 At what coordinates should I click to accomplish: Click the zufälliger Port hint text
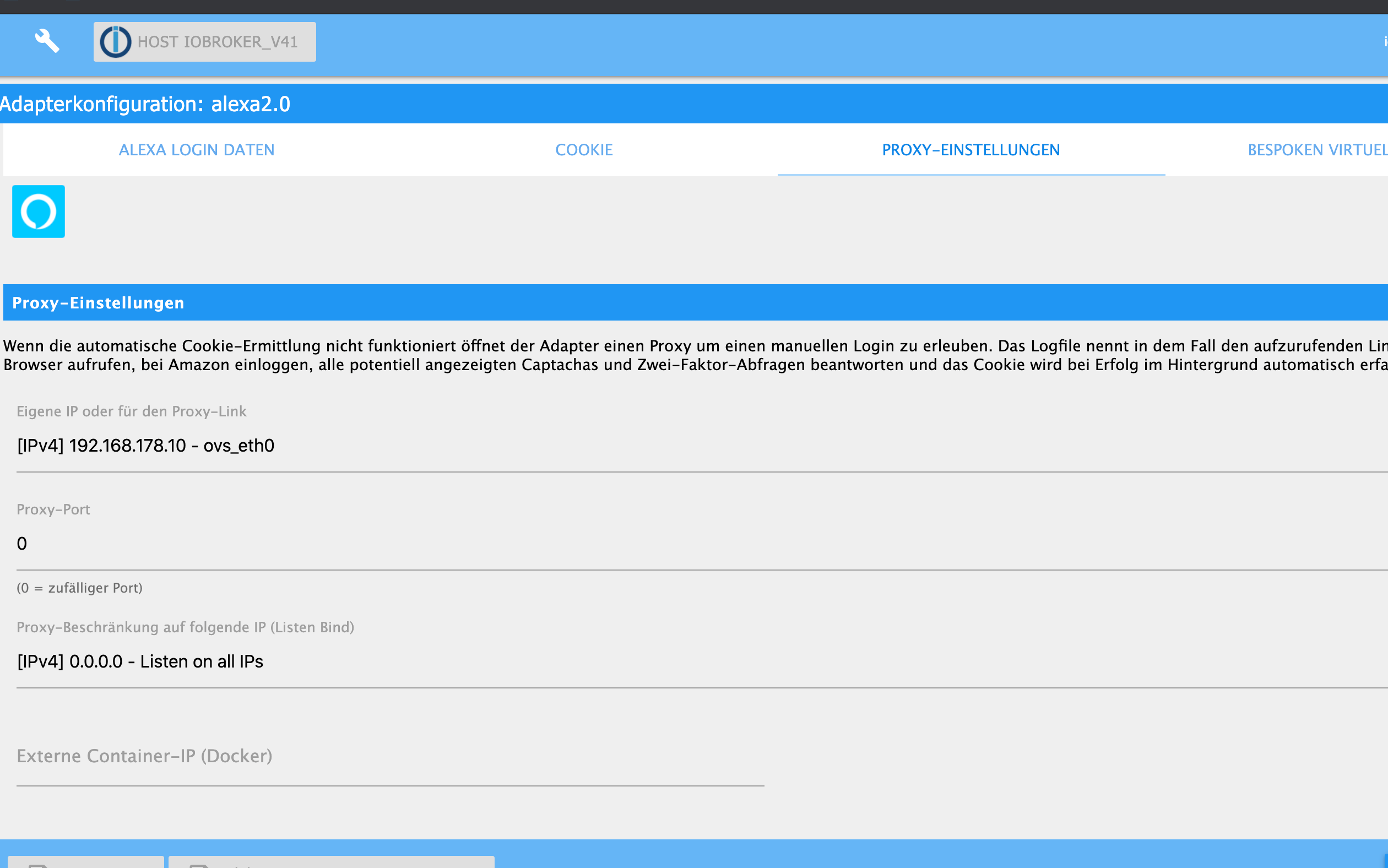click(80, 588)
